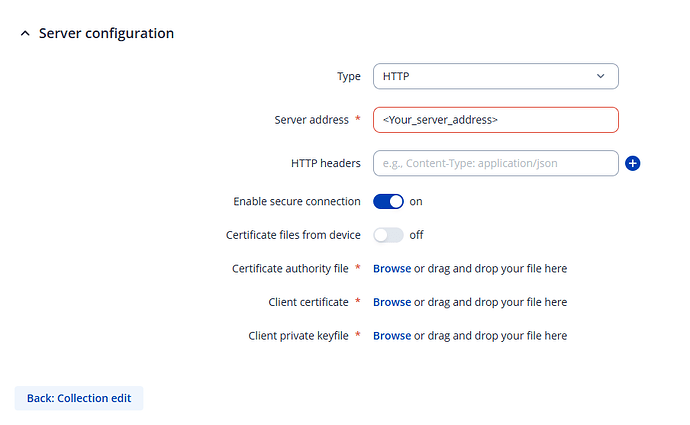This screenshot has height=425, width=690.
Task: Browse for Client private keyfile
Action: 392,336
